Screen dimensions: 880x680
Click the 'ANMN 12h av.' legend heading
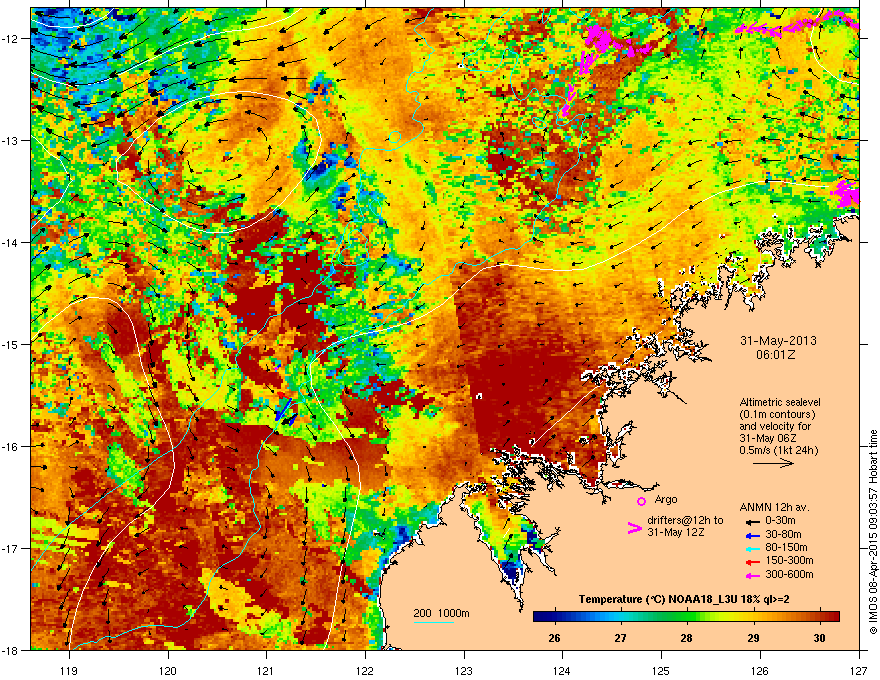click(775, 507)
